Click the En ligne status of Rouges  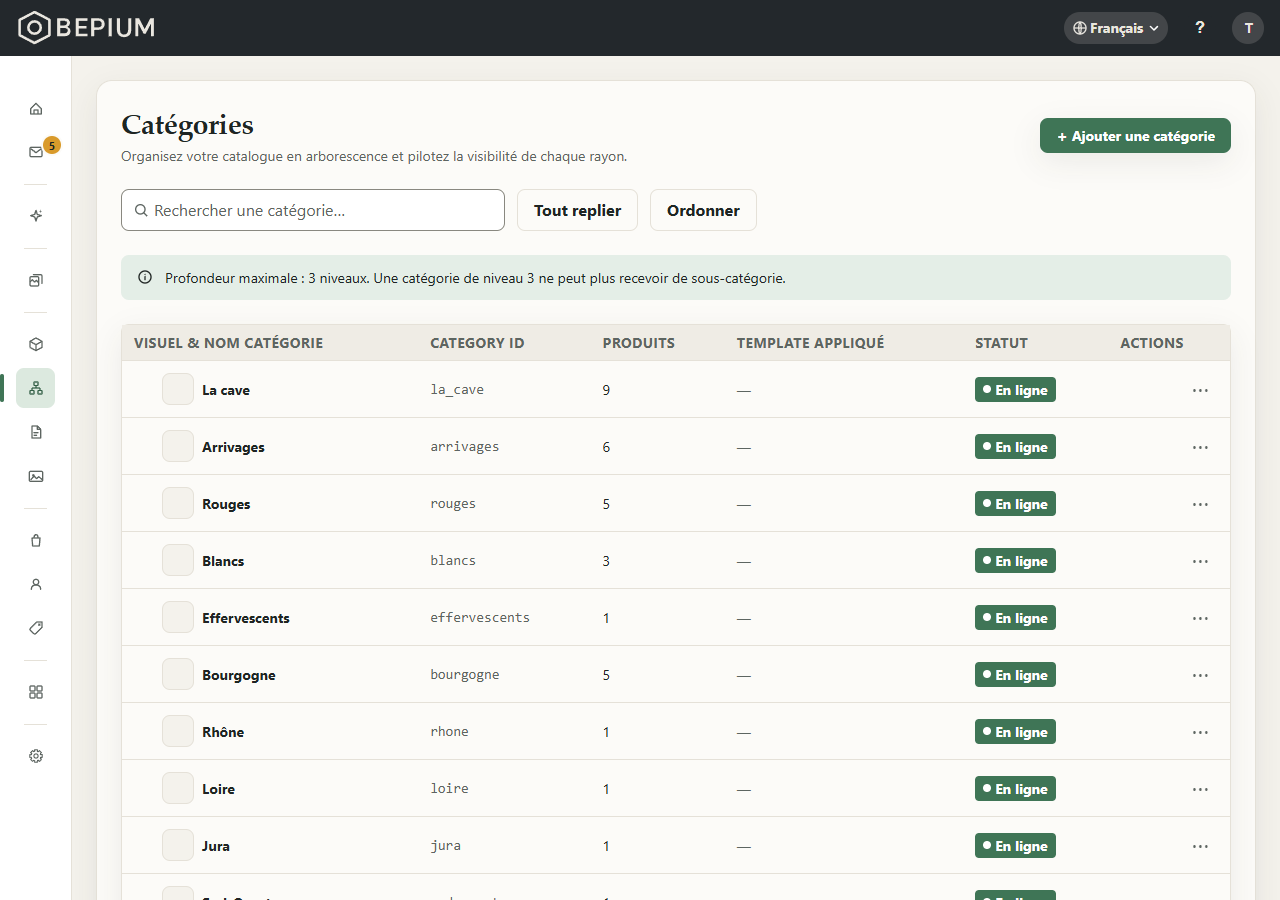(x=1015, y=504)
